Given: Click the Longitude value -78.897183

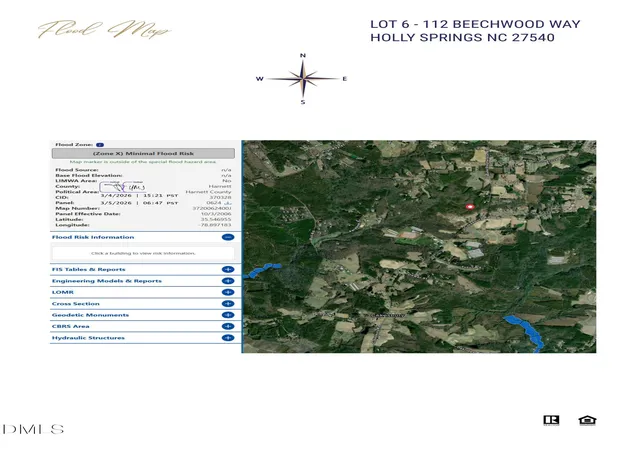Looking at the screenshot, I should click(214, 225).
